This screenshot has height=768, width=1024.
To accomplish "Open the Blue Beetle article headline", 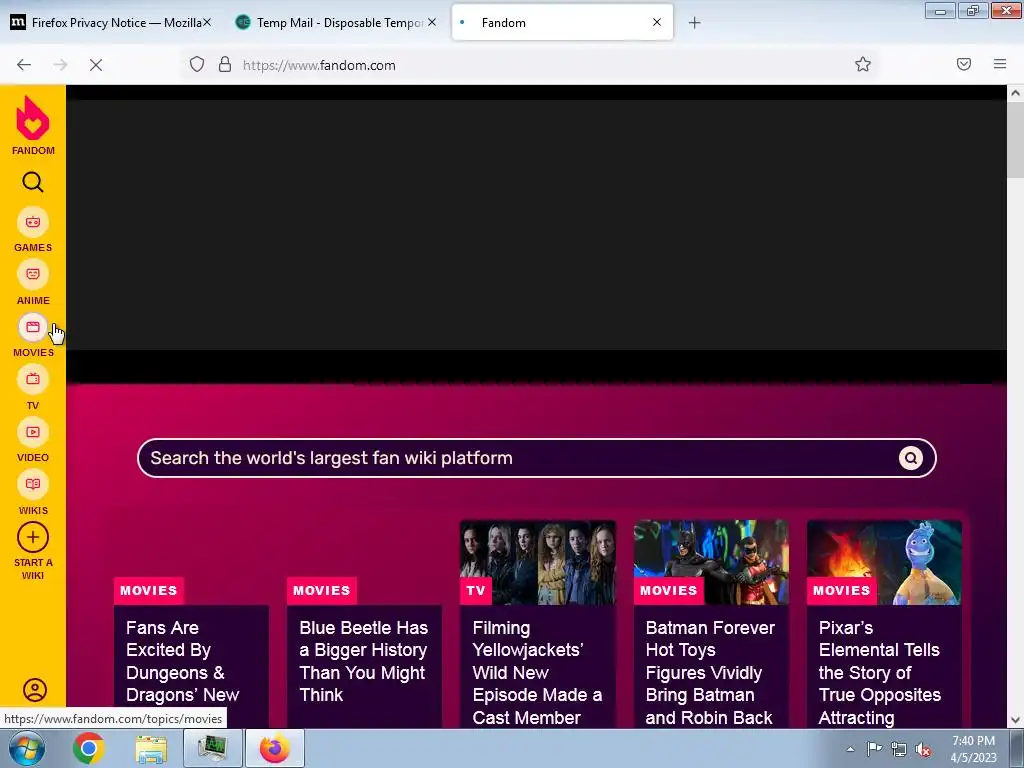I will coord(364,661).
